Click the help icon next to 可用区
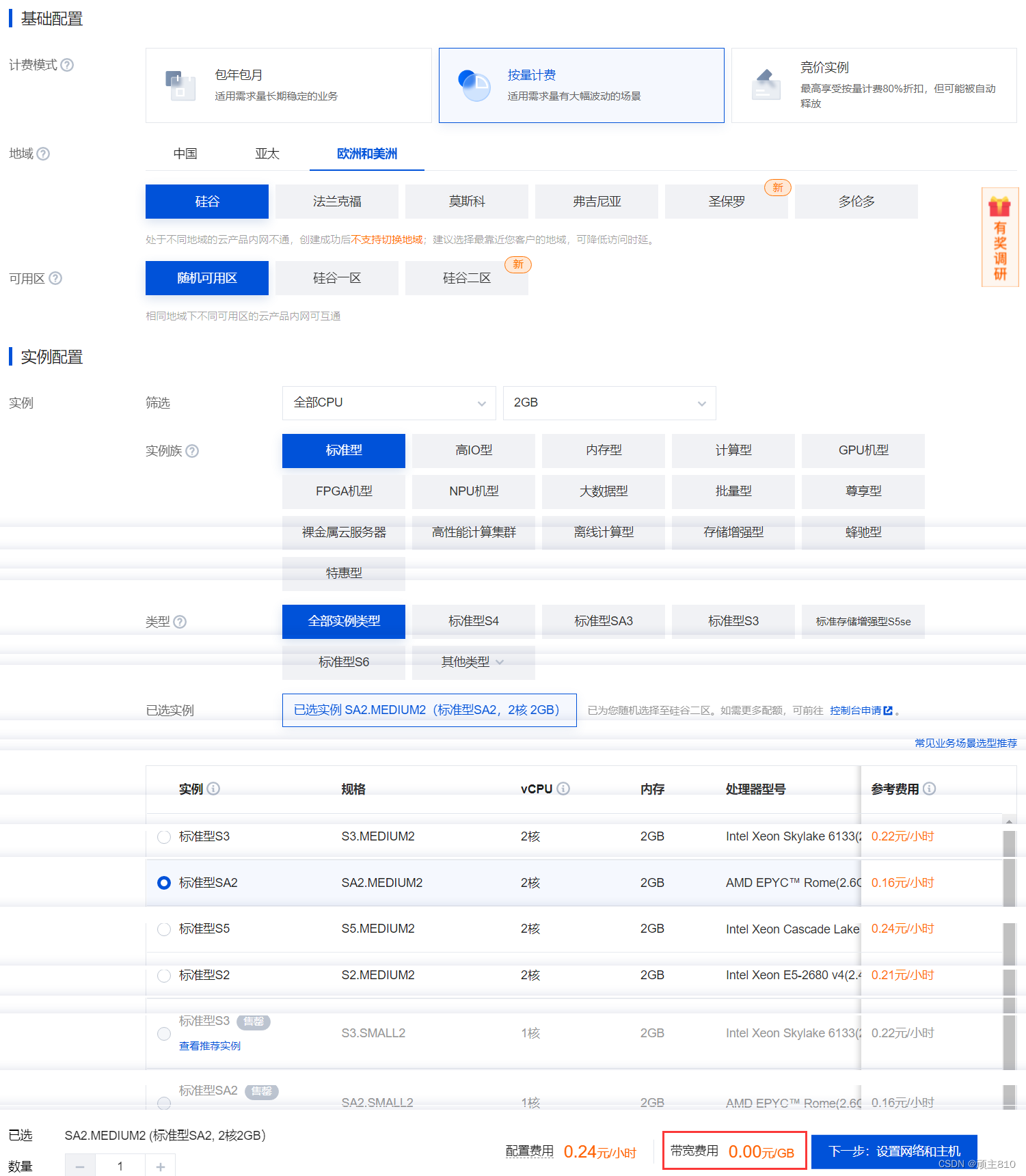 click(55, 278)
